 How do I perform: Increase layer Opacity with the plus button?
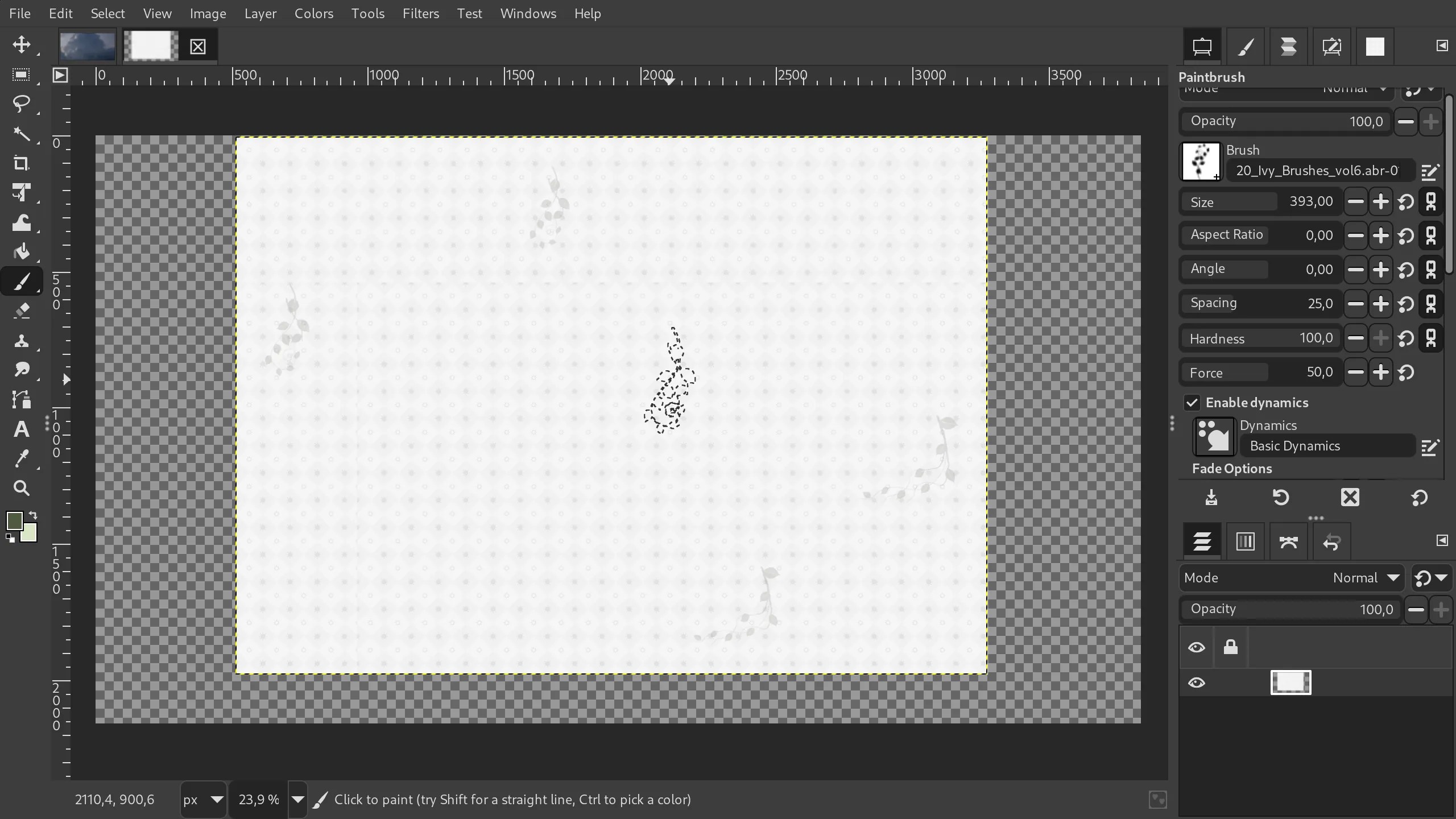pos(1442,609)
